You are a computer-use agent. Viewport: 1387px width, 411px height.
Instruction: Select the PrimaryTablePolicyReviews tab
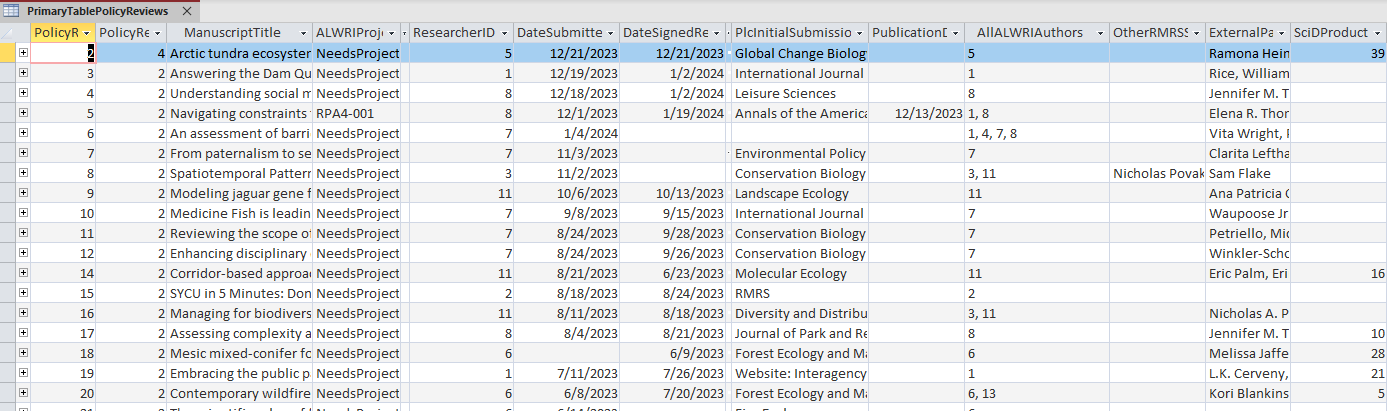[97, 11]
